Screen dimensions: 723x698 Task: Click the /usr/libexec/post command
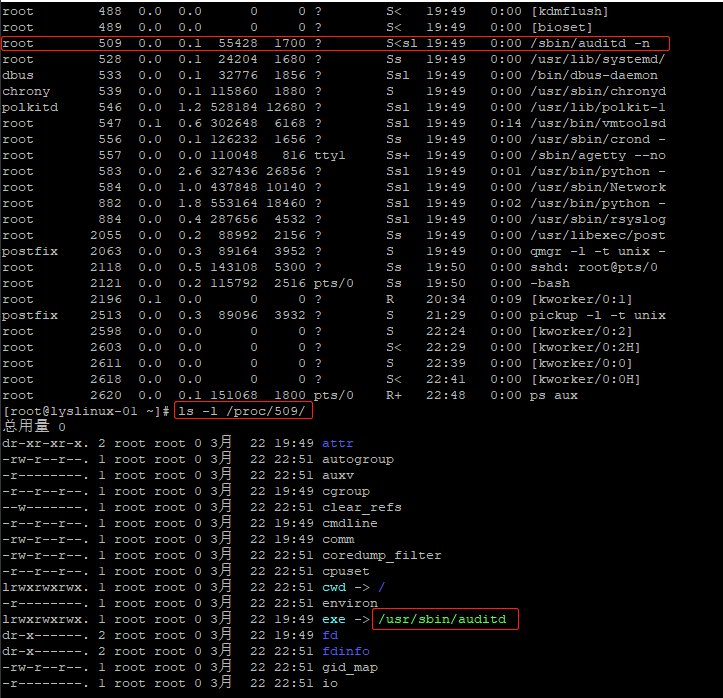[x=598, y=235]
